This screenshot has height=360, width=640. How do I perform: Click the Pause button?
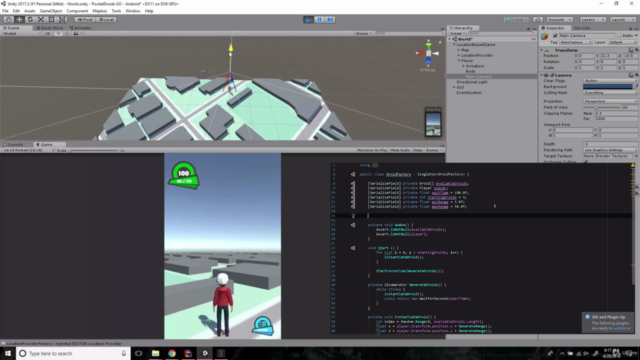coord(320,20)
